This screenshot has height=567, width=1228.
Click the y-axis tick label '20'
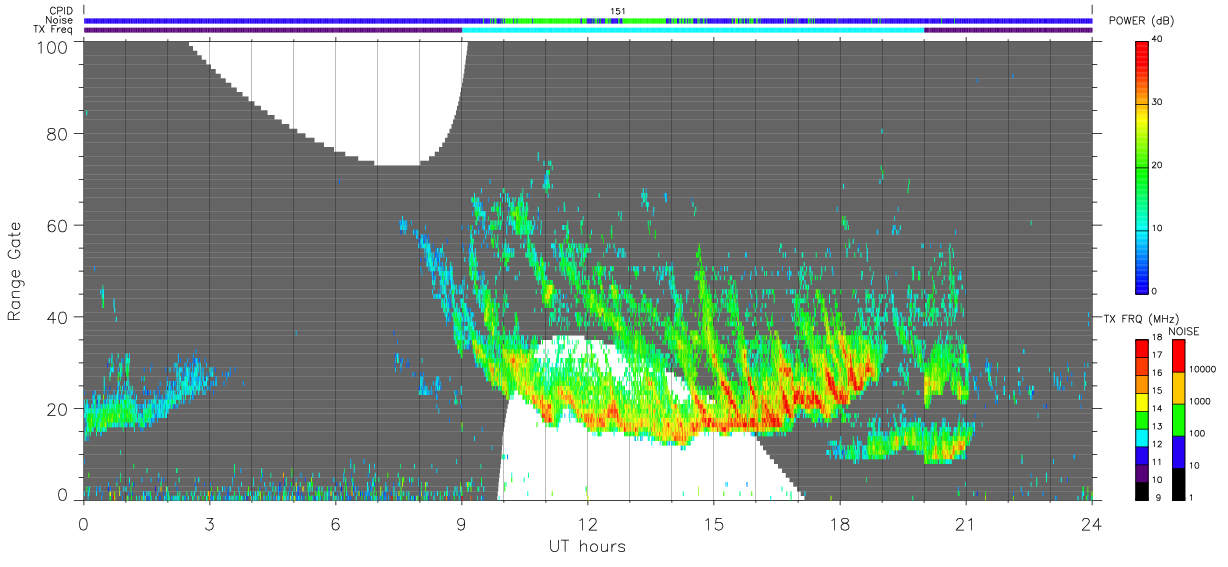click(x=57, y=409)
